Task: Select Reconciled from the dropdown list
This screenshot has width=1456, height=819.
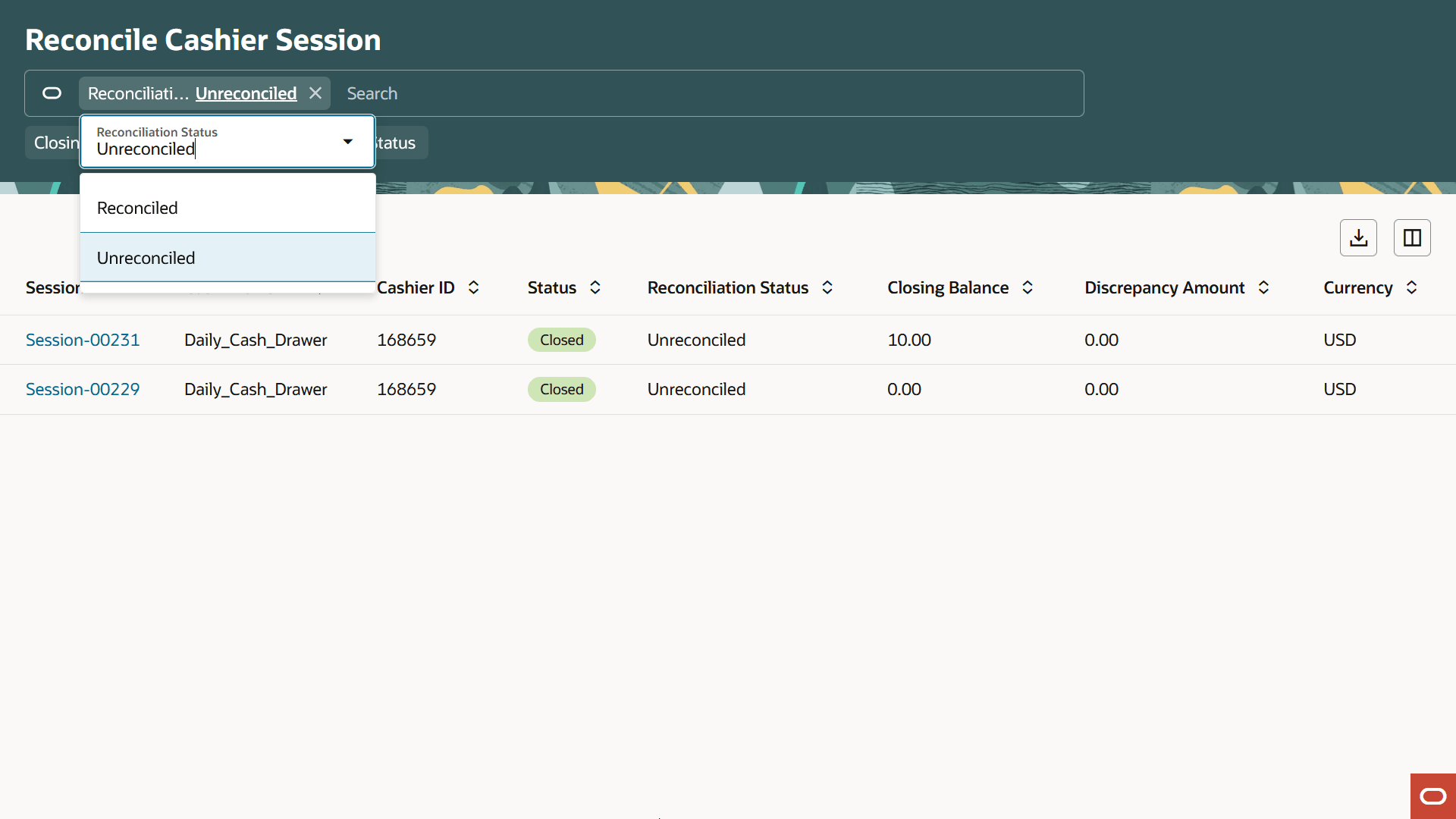Action: [x=137, y=207]
